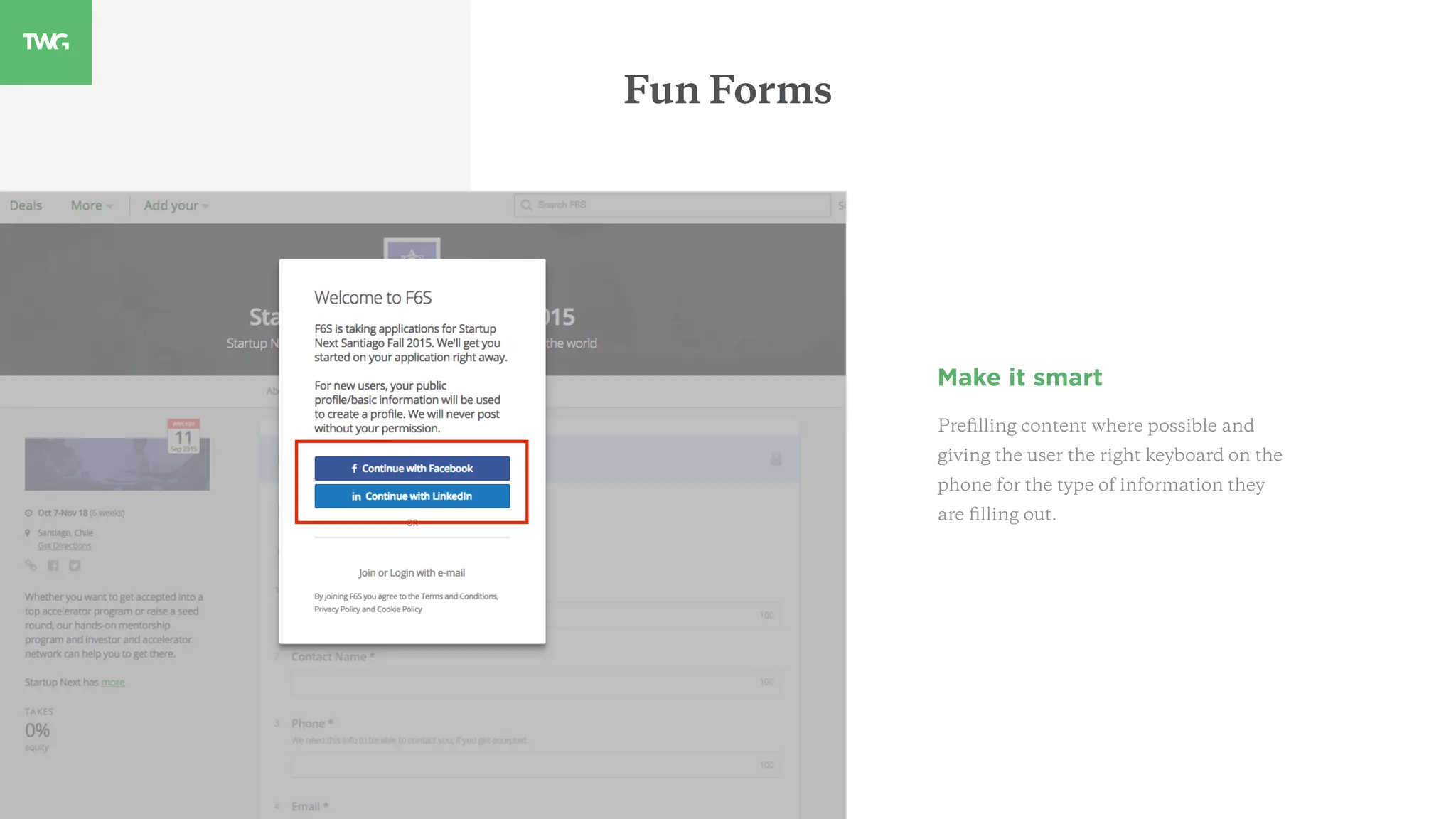Image resolution: width=1456 pixels, height=819 pixels.
Task: Click Continue with LinkedIn button
Action: click(x=412, y=496)
